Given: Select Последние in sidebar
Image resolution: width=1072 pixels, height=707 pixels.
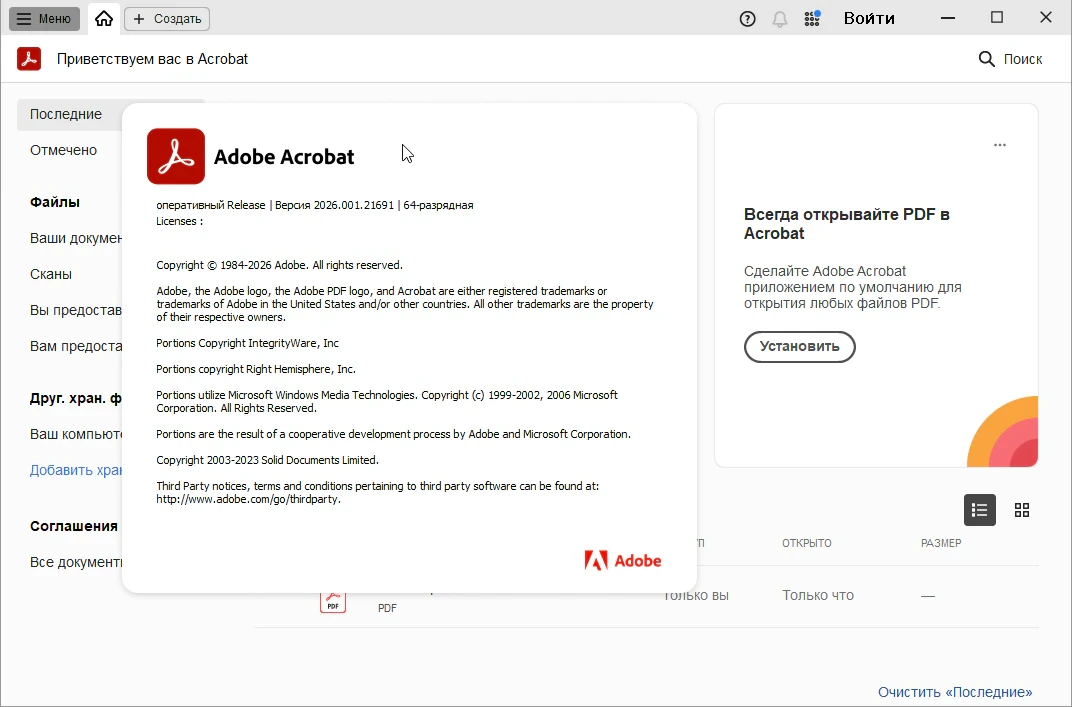Looking at the screenshot, I should point(69,114).
